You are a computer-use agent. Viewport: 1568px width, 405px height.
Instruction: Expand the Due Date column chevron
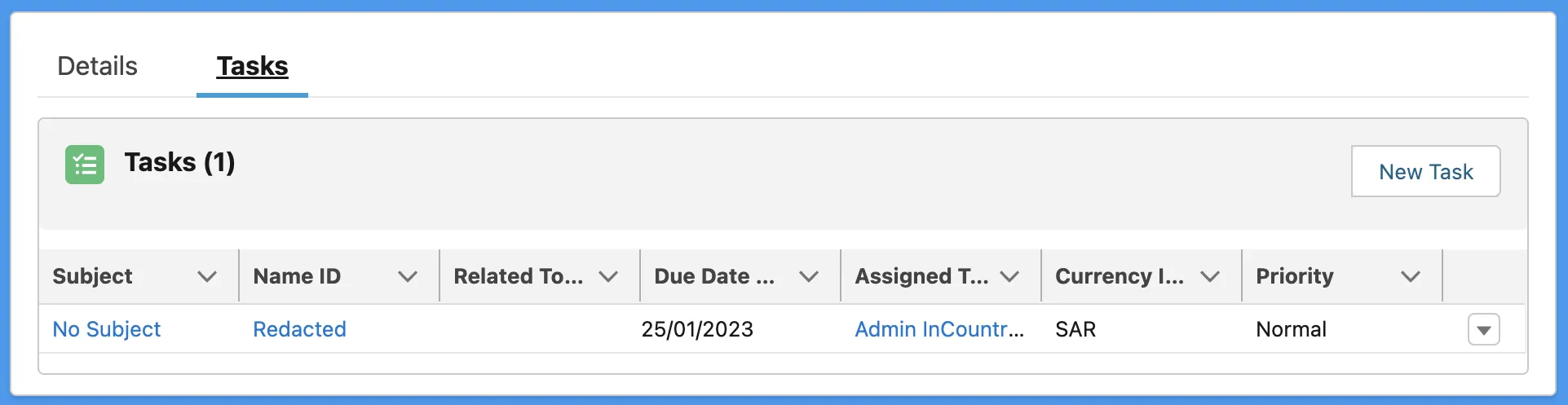[x=809, y=277]
